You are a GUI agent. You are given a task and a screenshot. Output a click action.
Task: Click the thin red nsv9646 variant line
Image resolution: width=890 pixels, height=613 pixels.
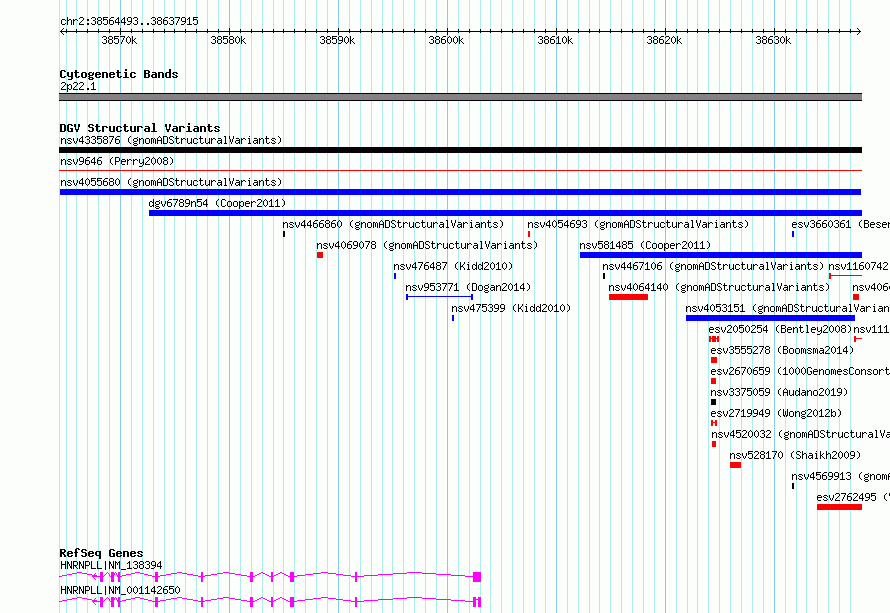coord(460,170)
